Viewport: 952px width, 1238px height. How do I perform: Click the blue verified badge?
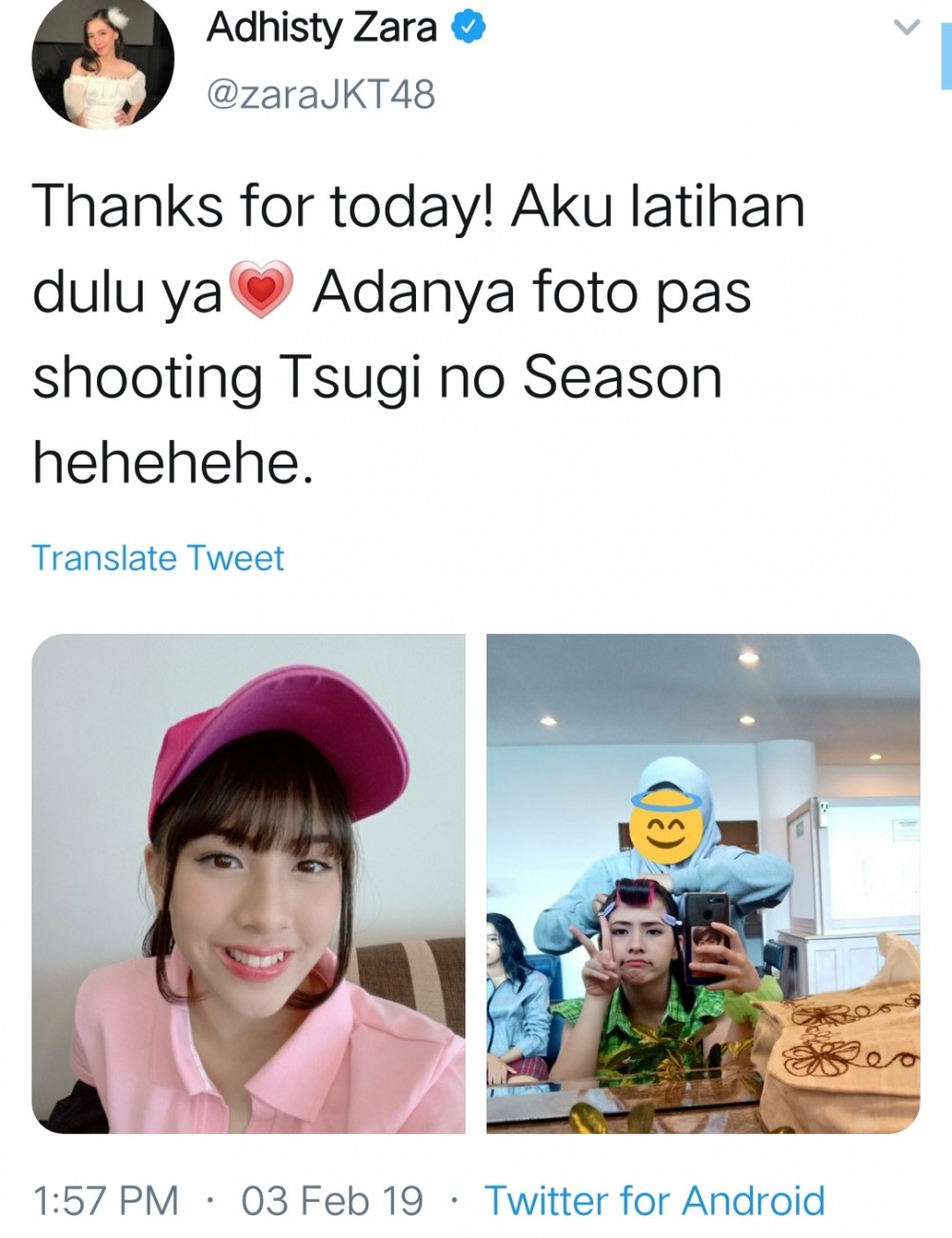coord(467,28)
